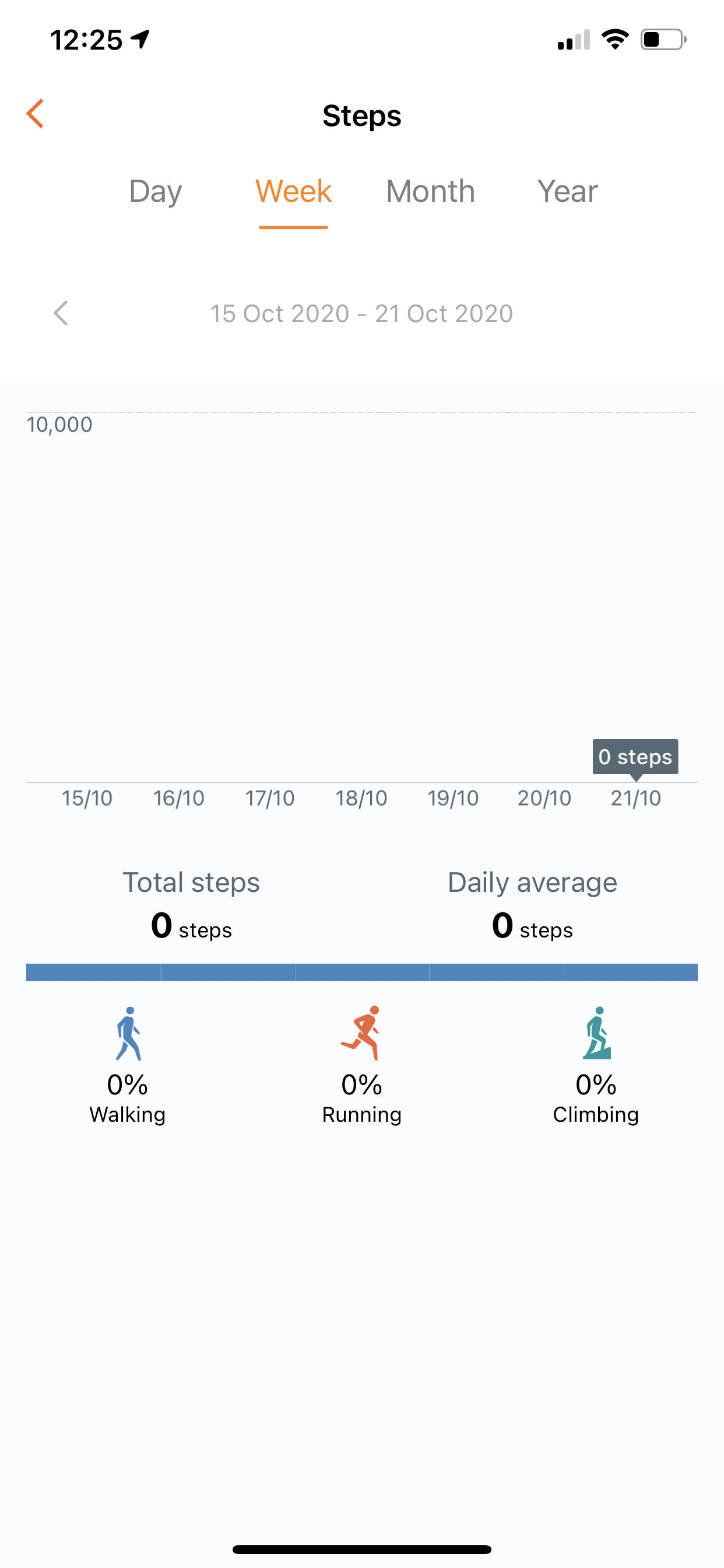Switch to the Day tab
Viewport: 724px width, 1568px height.
(155, 192)
